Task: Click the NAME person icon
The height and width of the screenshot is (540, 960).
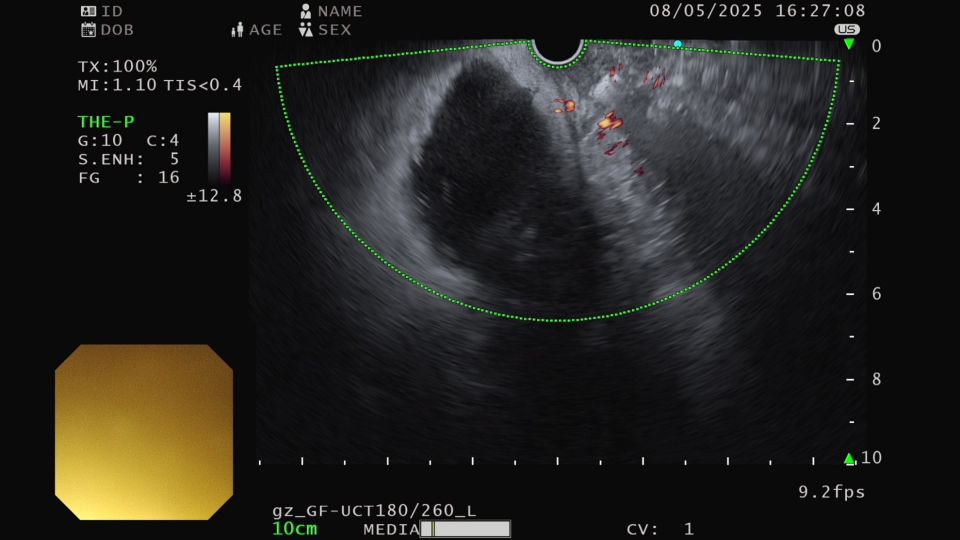Action: pos(306,11)
